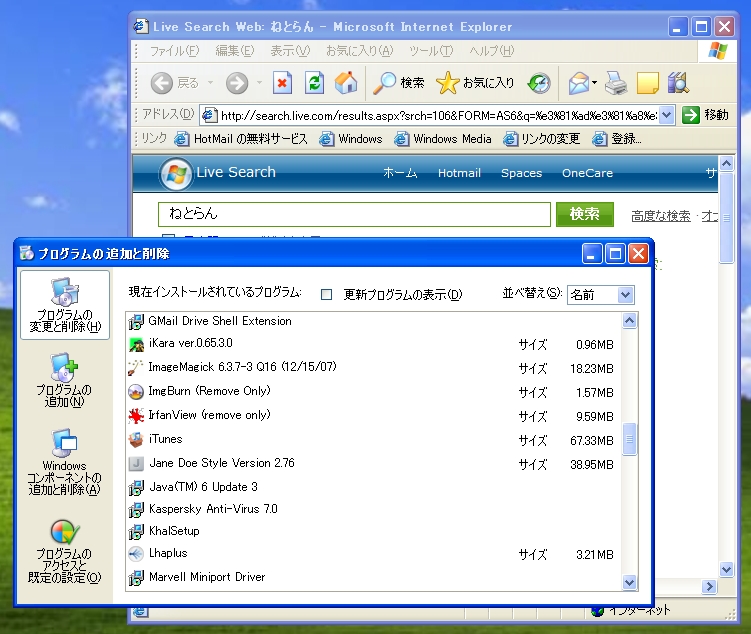The height and width of the screenshot is (634, 751).
Task: Click the Mail envelope icon in IE toolbar
Action: [578, 83]
